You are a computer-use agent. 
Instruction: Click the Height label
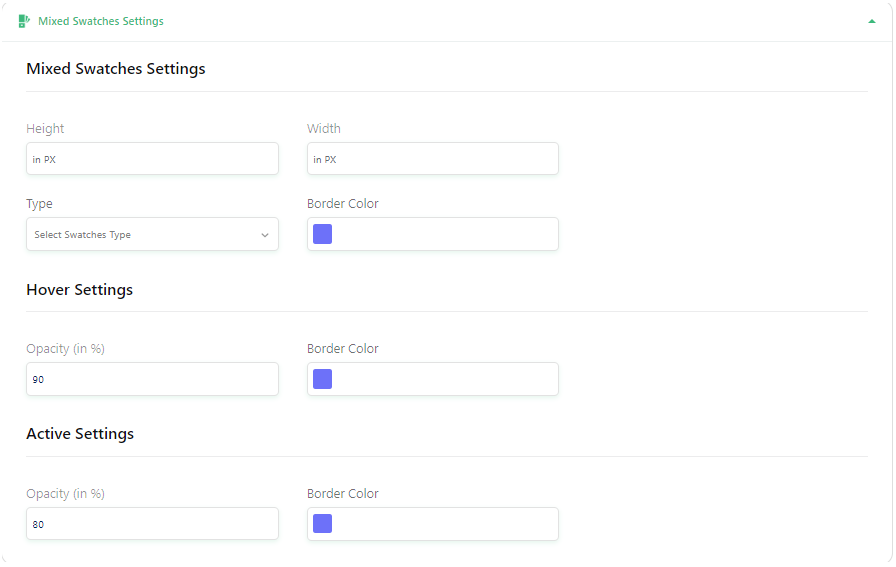45,129
